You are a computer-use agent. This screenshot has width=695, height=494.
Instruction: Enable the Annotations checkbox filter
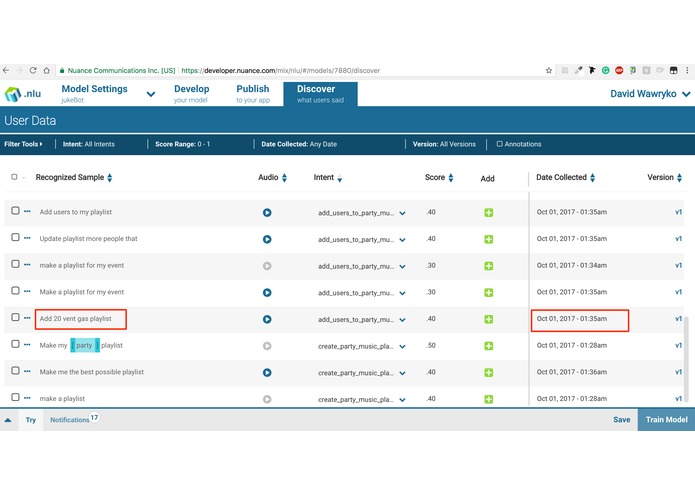click(500, 144)
